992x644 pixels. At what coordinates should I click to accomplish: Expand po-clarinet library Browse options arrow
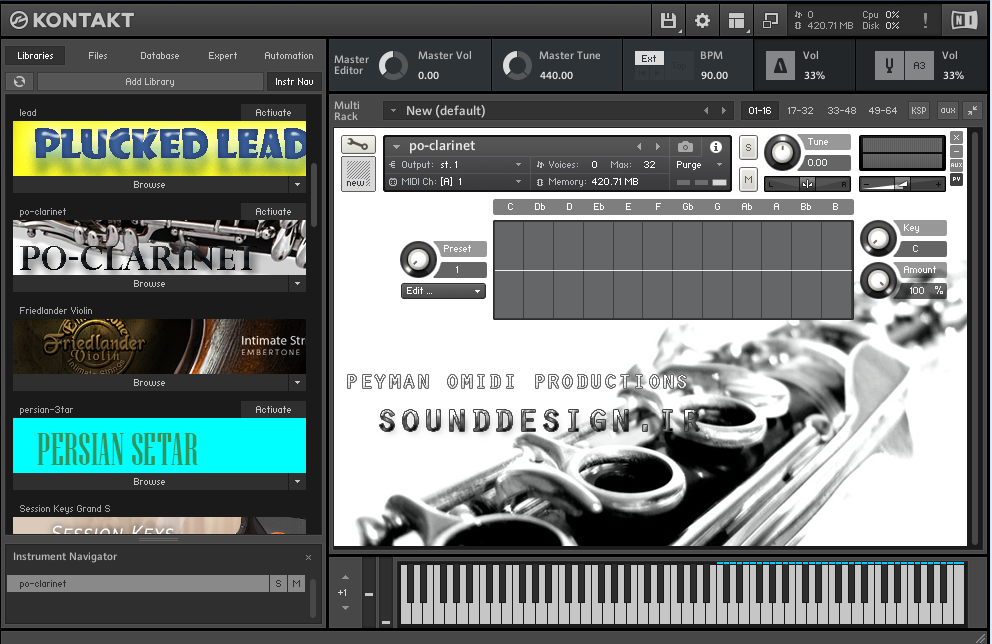297,284
